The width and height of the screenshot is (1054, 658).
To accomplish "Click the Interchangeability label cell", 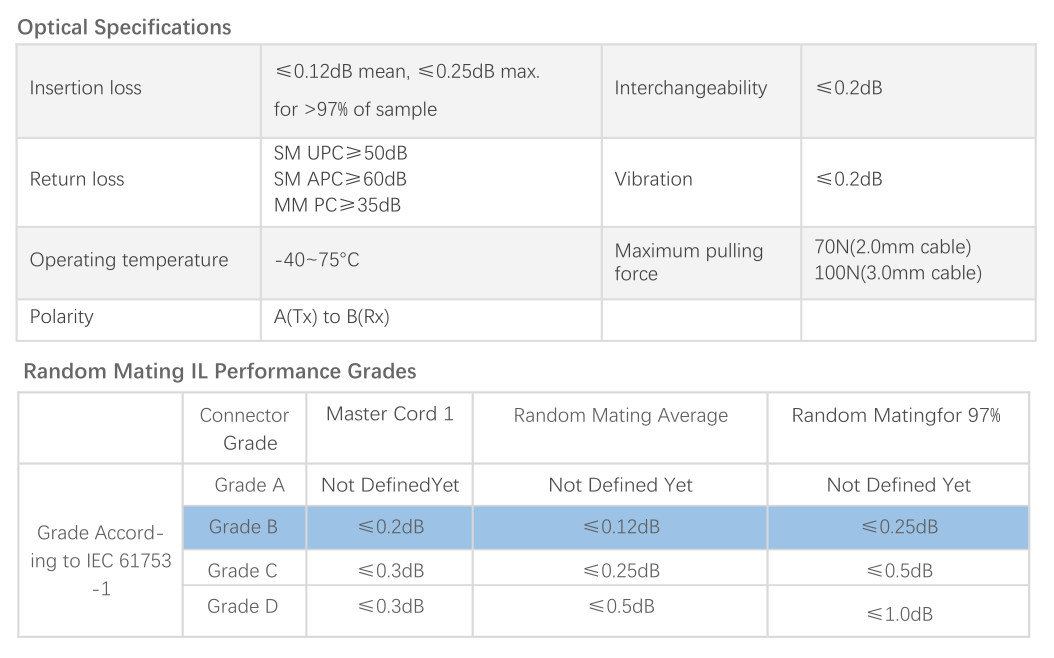I will click(690, 88).
